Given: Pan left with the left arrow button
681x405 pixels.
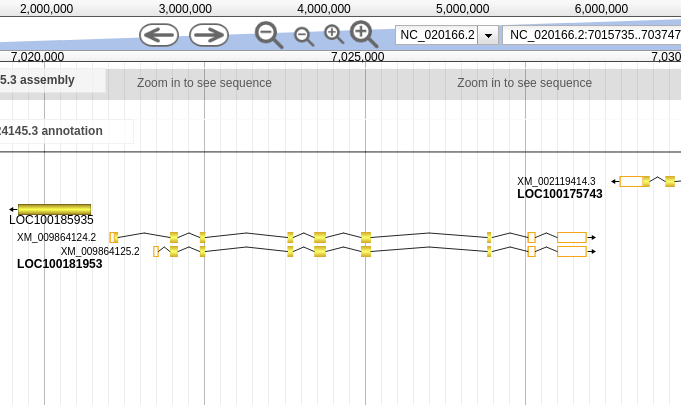Looking at the screenshot, I should [x=159, y=35].
